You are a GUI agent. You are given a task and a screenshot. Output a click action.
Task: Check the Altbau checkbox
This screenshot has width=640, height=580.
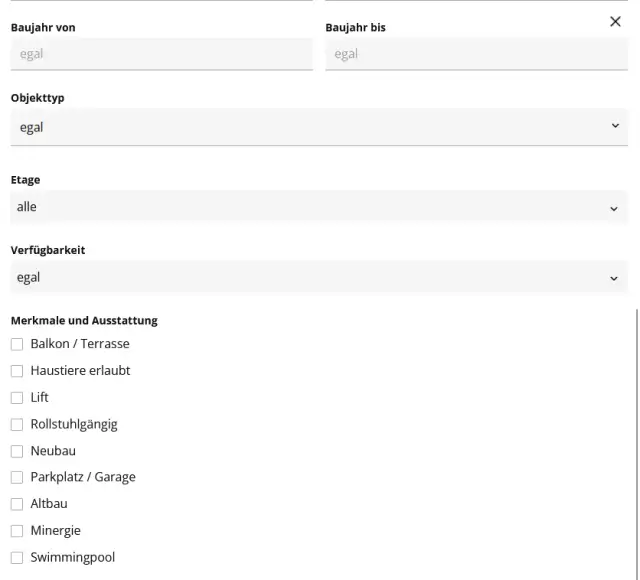(17, 504)
